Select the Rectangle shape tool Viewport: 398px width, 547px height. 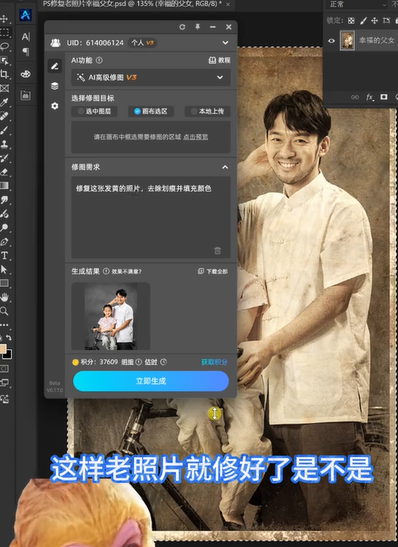[x=4, y=283]
